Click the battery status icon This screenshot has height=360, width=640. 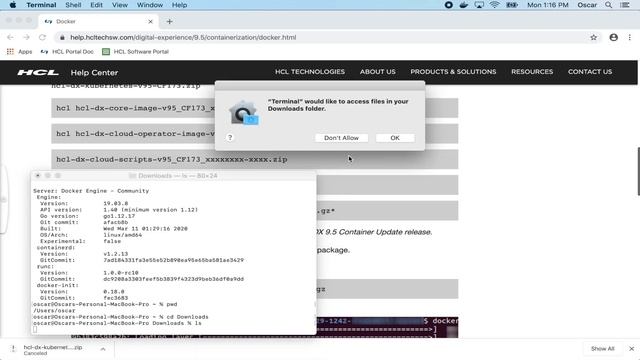click(511, 5)
